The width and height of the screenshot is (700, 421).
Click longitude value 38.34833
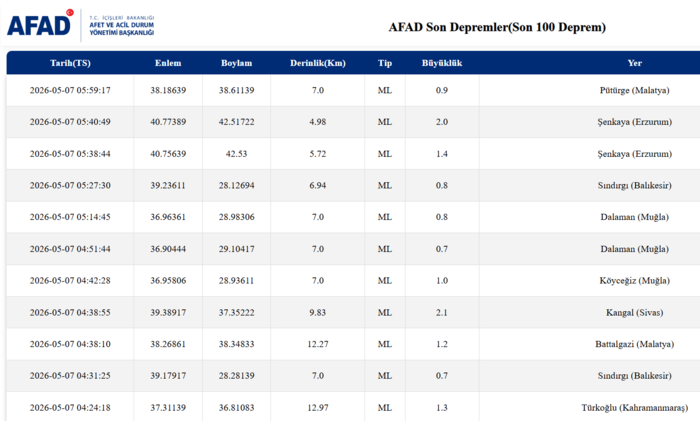tap(236, 344)
